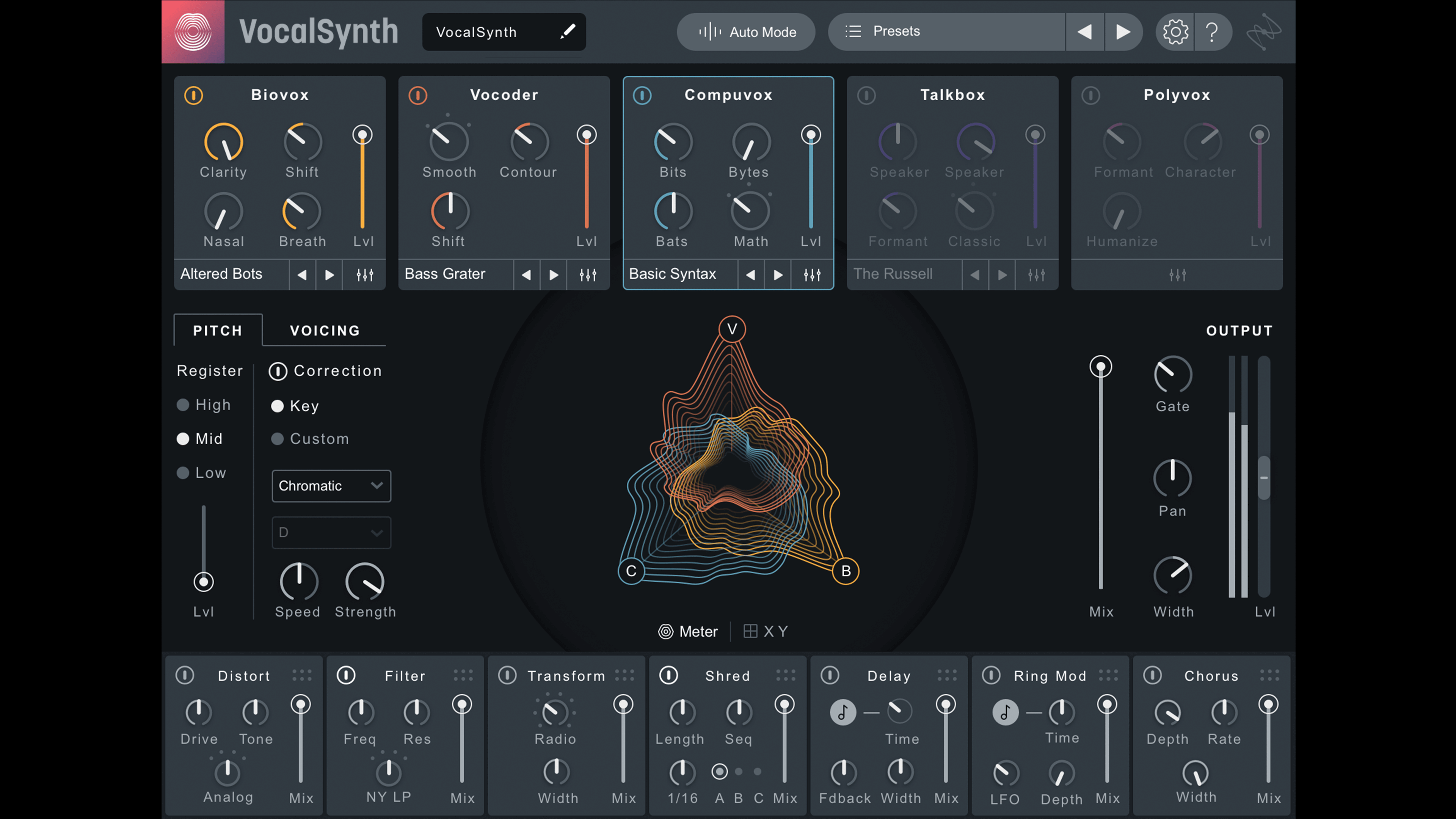This screenshot has height=819, width=1456.
Task: Switch to the VOICING tab
Action: (x=325, y=330)
